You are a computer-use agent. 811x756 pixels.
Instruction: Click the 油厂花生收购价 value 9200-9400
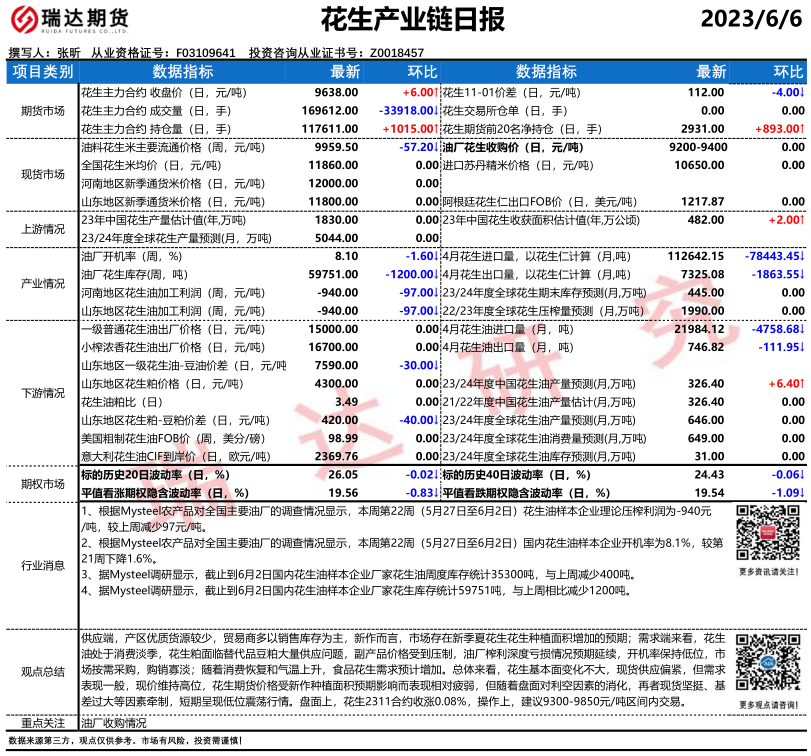pos(696,146)
